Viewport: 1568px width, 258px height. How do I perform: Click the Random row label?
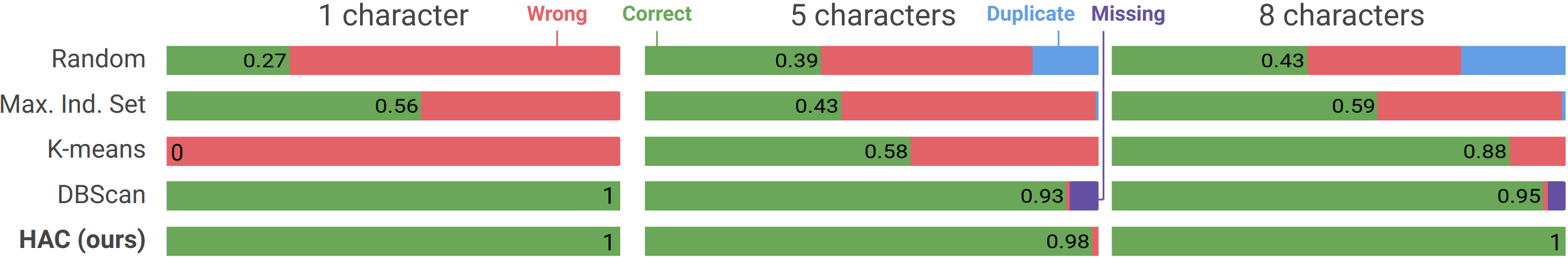[98, 59]
